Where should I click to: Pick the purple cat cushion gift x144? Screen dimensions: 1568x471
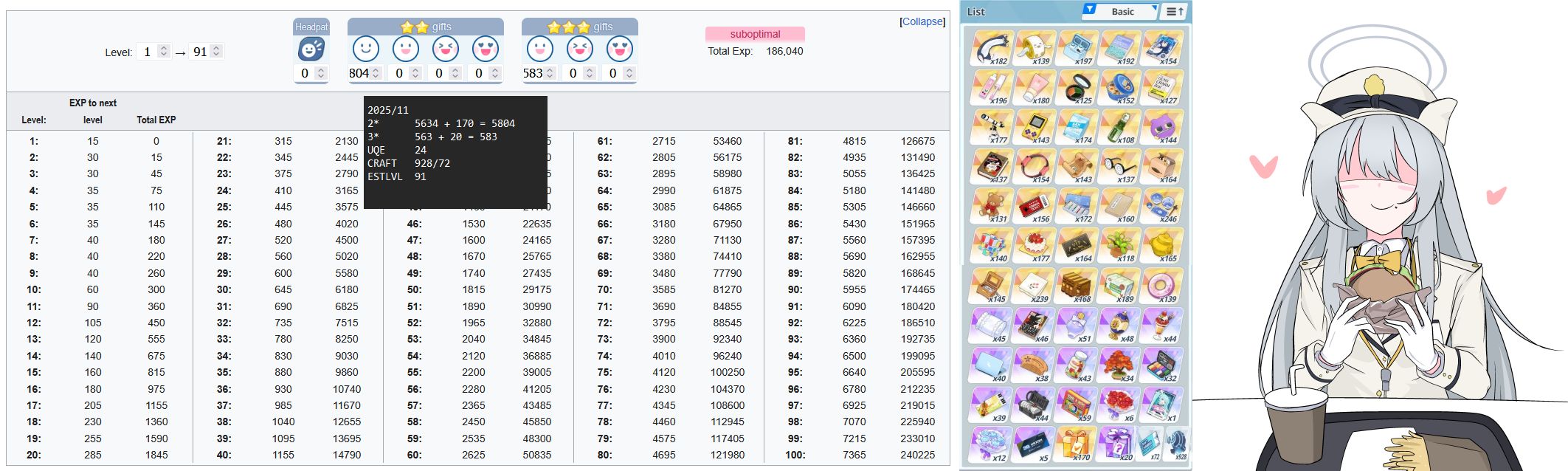point(1161,127)
